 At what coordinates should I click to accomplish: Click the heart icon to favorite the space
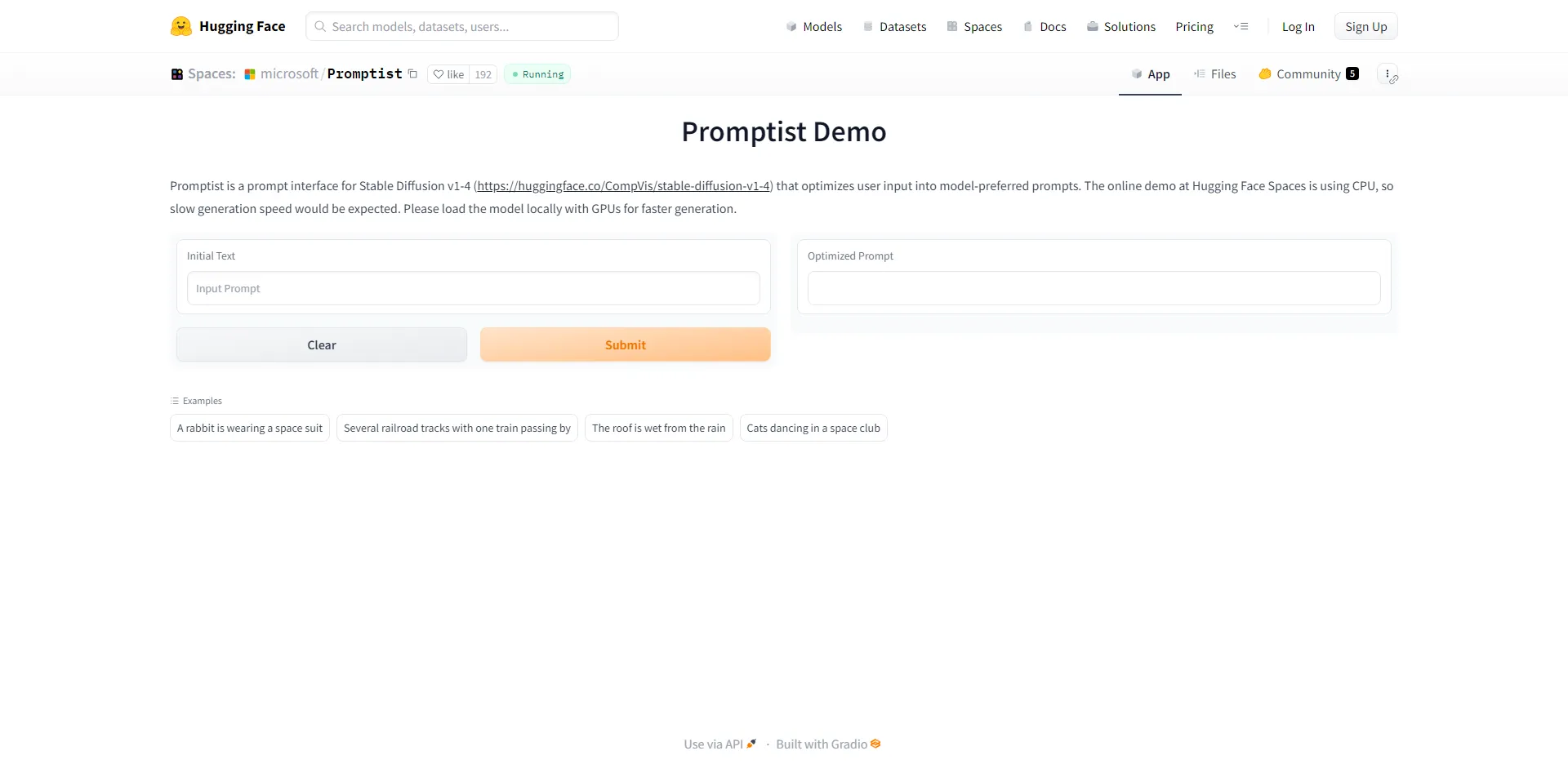439,73
